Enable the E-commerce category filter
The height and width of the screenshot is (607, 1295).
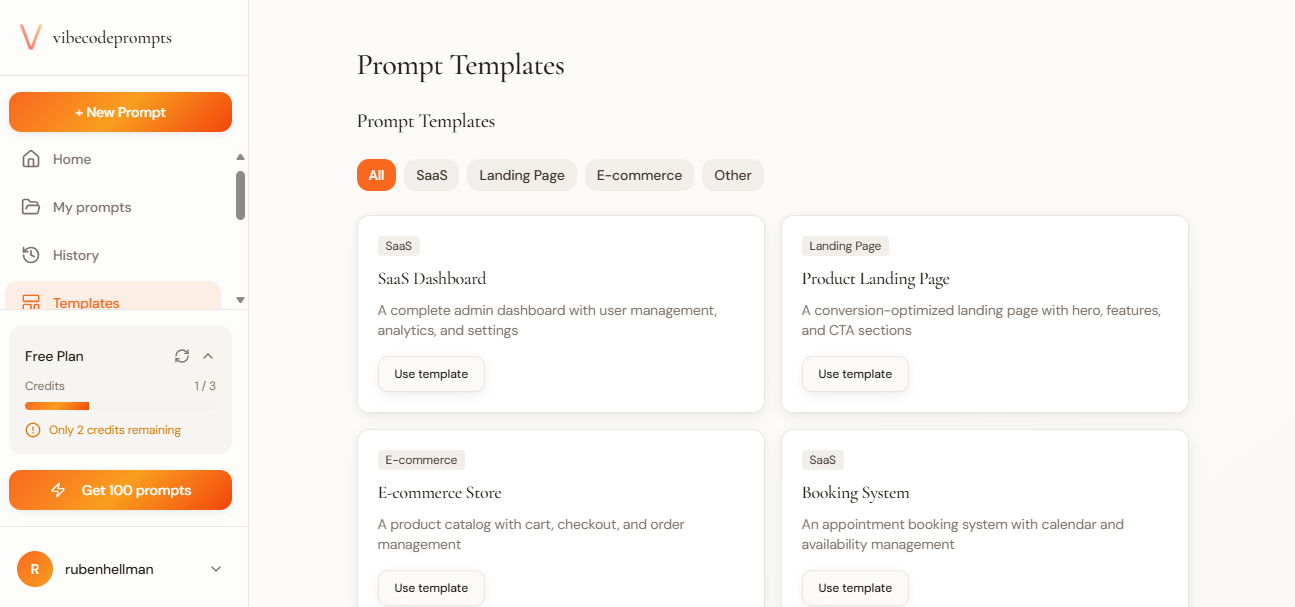pos(639,175)
